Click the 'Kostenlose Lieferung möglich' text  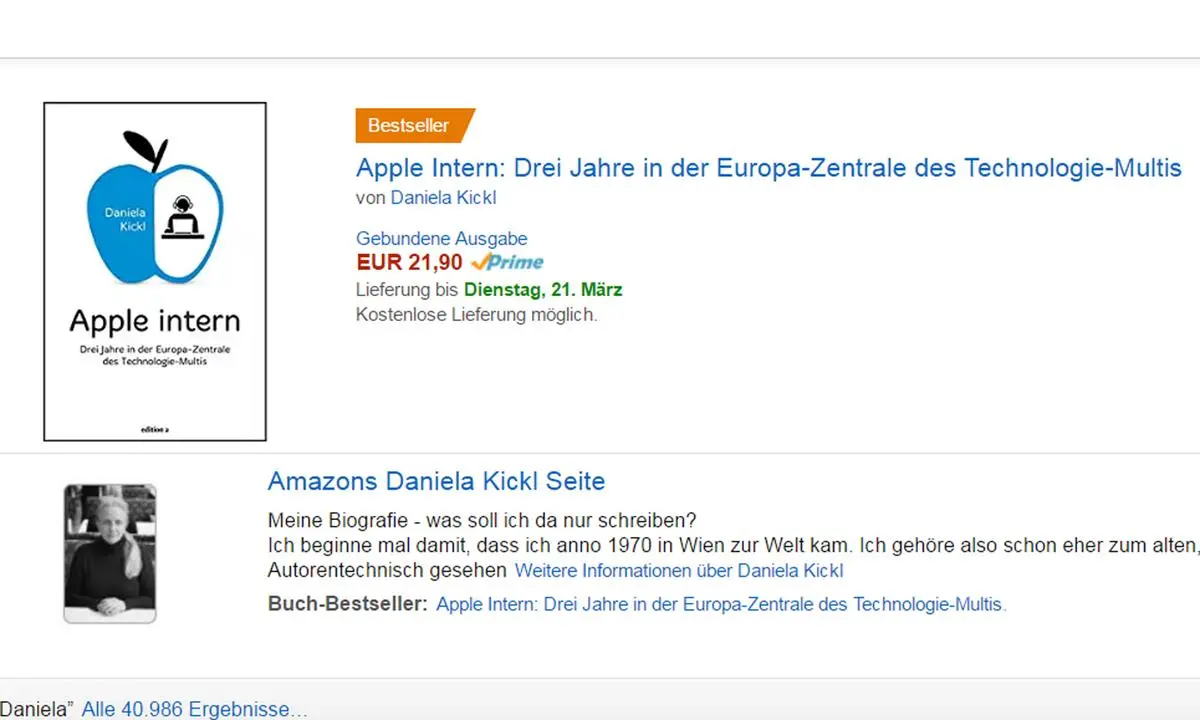pyautogui.click(x=476, y=315)
